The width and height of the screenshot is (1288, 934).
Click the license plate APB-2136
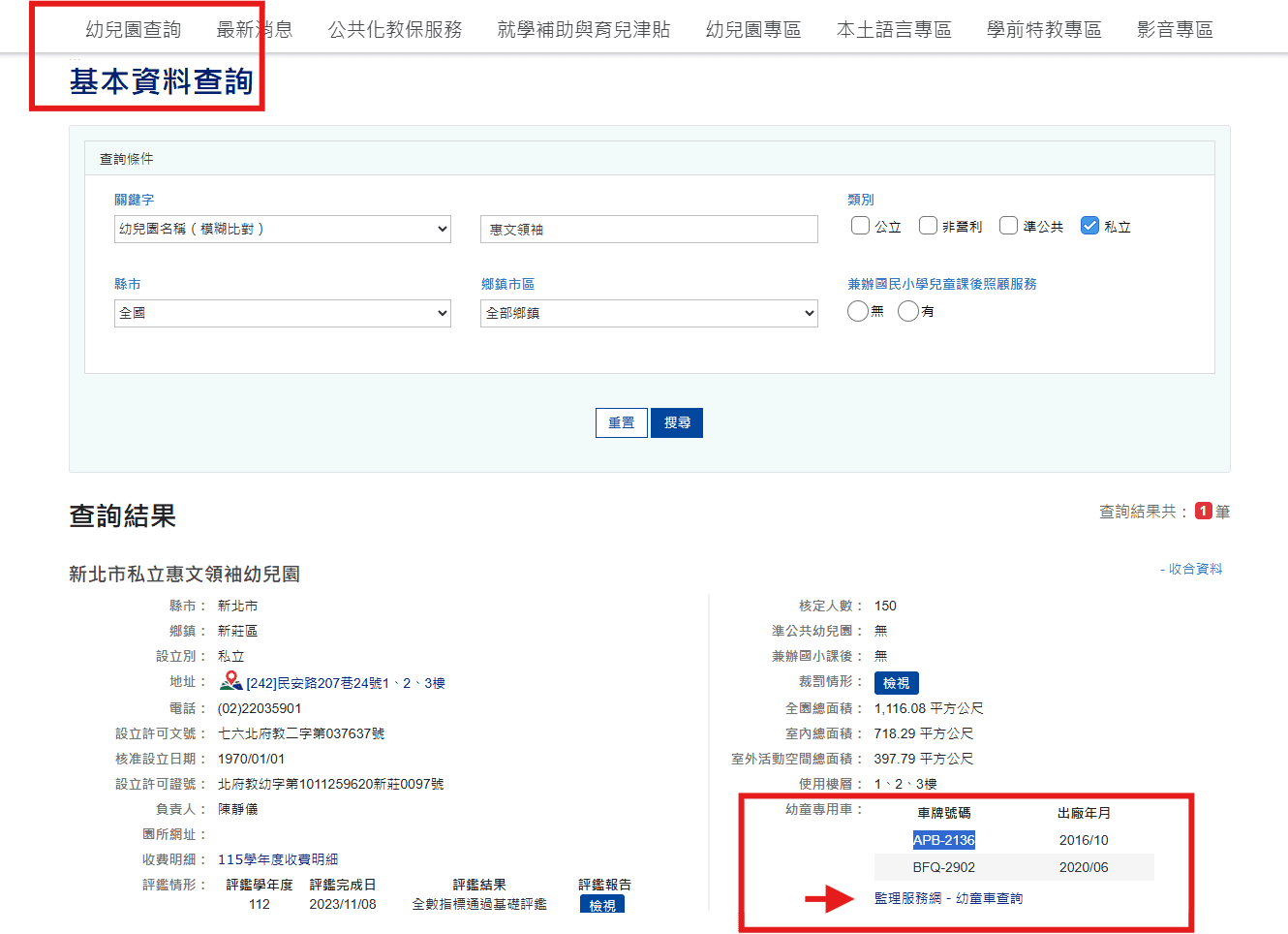coord(944,840)
